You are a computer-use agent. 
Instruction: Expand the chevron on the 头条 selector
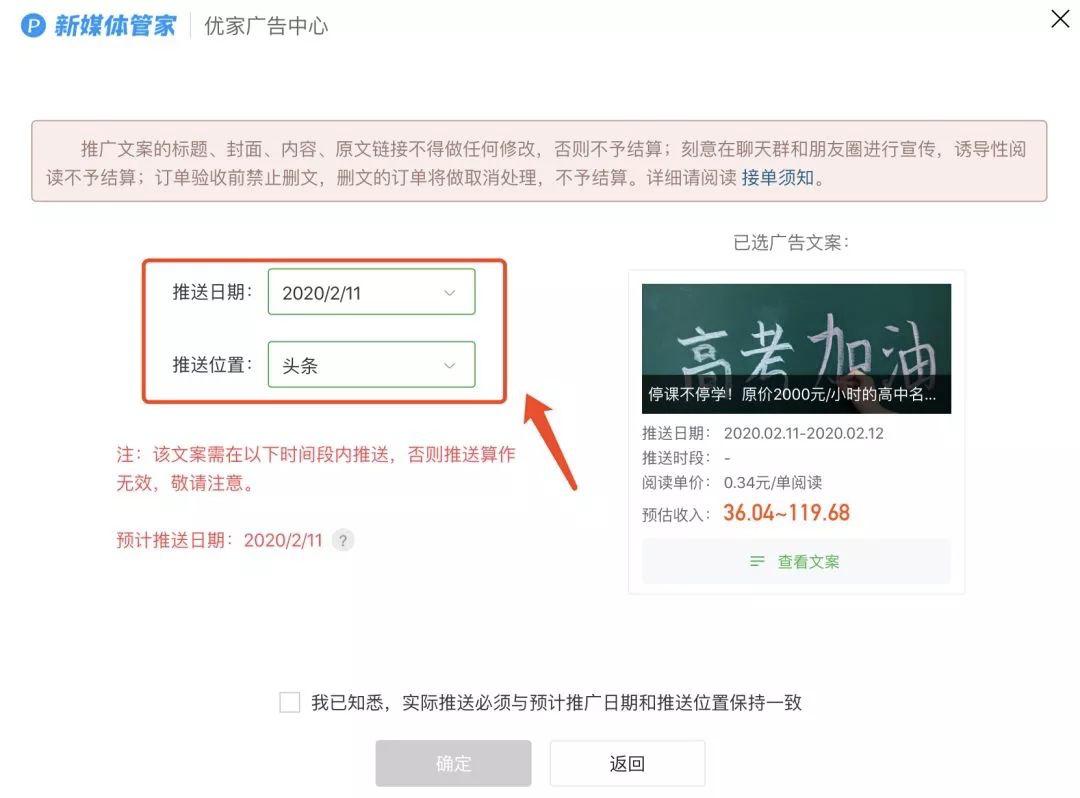tap(450, 366)
